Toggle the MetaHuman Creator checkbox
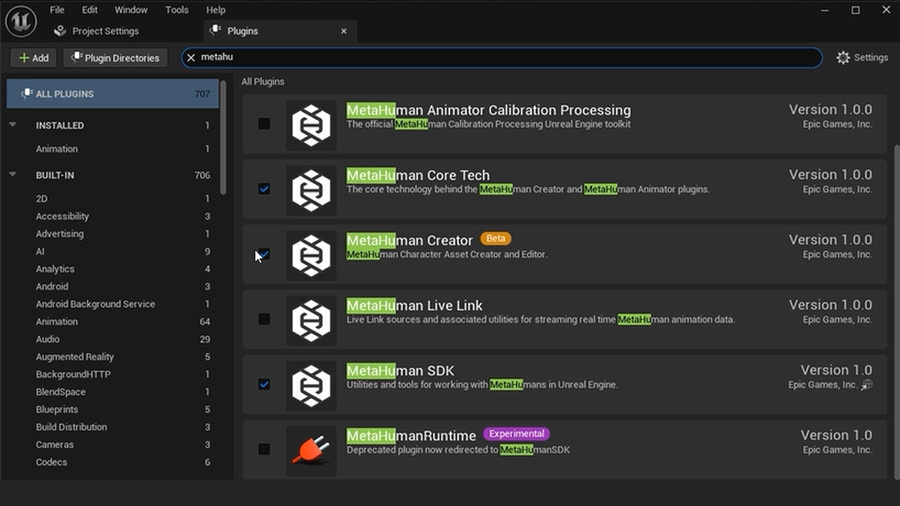 [x=264, y=254]
